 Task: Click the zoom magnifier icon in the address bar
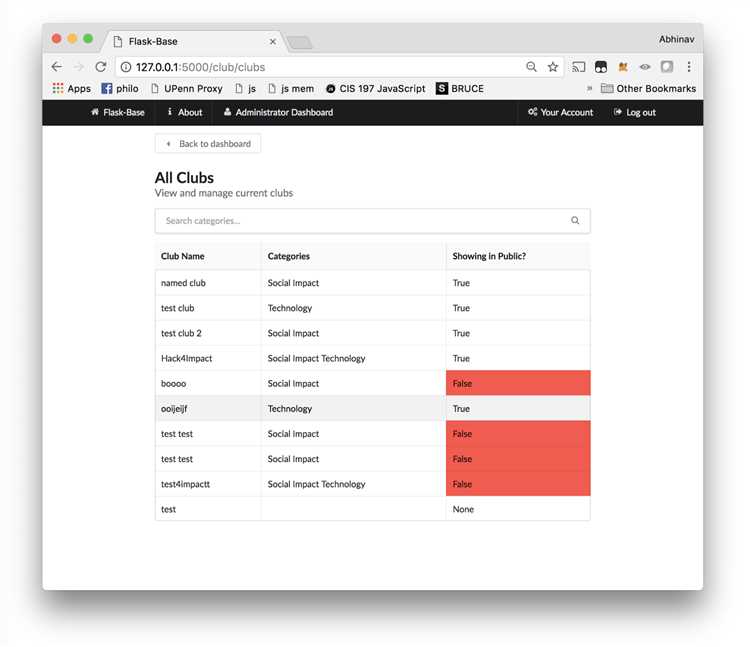(531, 67)
